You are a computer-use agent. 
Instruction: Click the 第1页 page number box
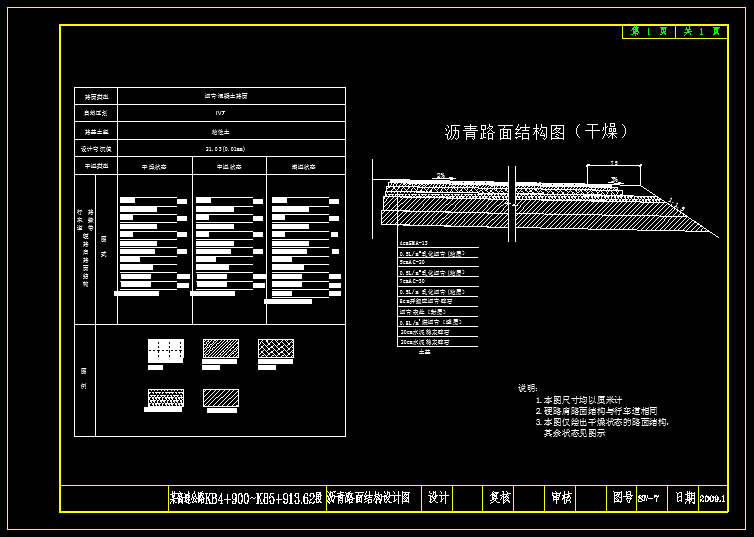[648, 32]
